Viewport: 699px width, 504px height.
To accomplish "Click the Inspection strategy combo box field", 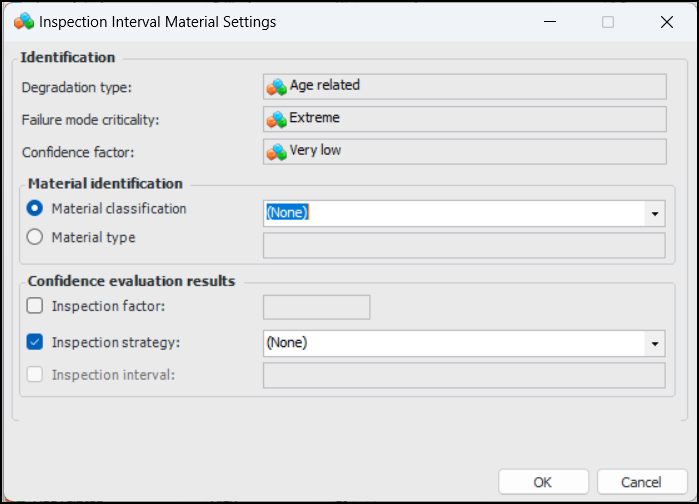I will click(452, 343).
